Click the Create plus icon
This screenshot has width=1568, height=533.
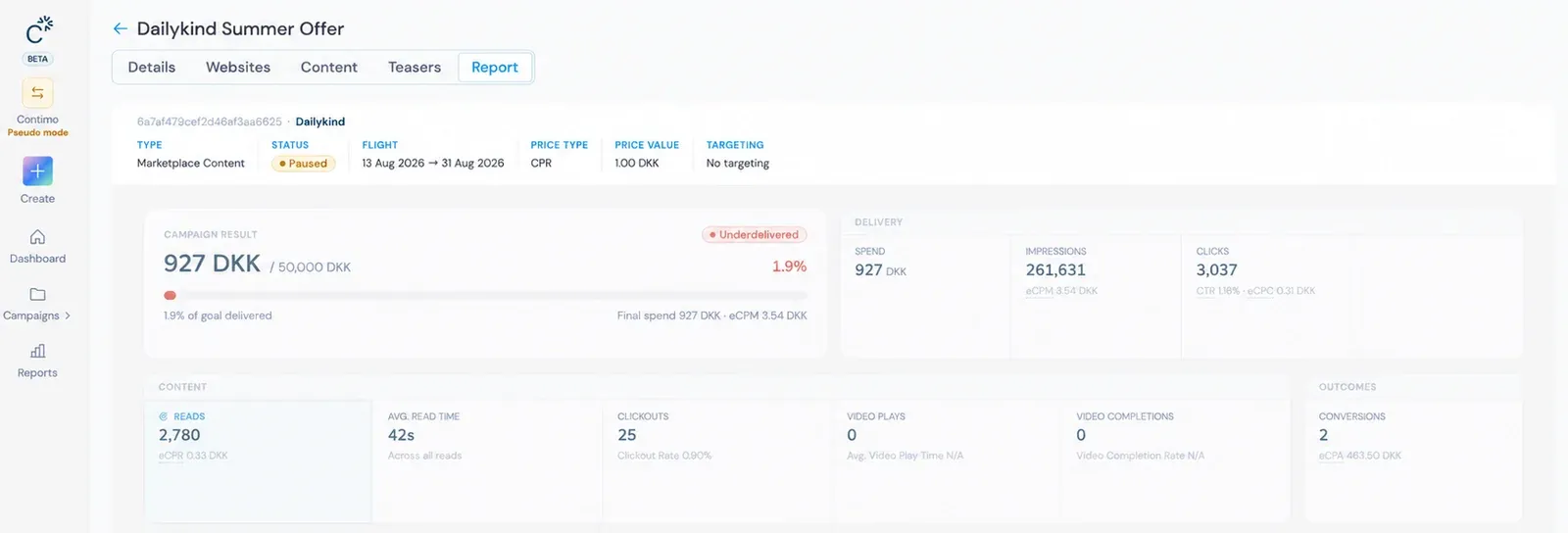(x=37, y=171)
